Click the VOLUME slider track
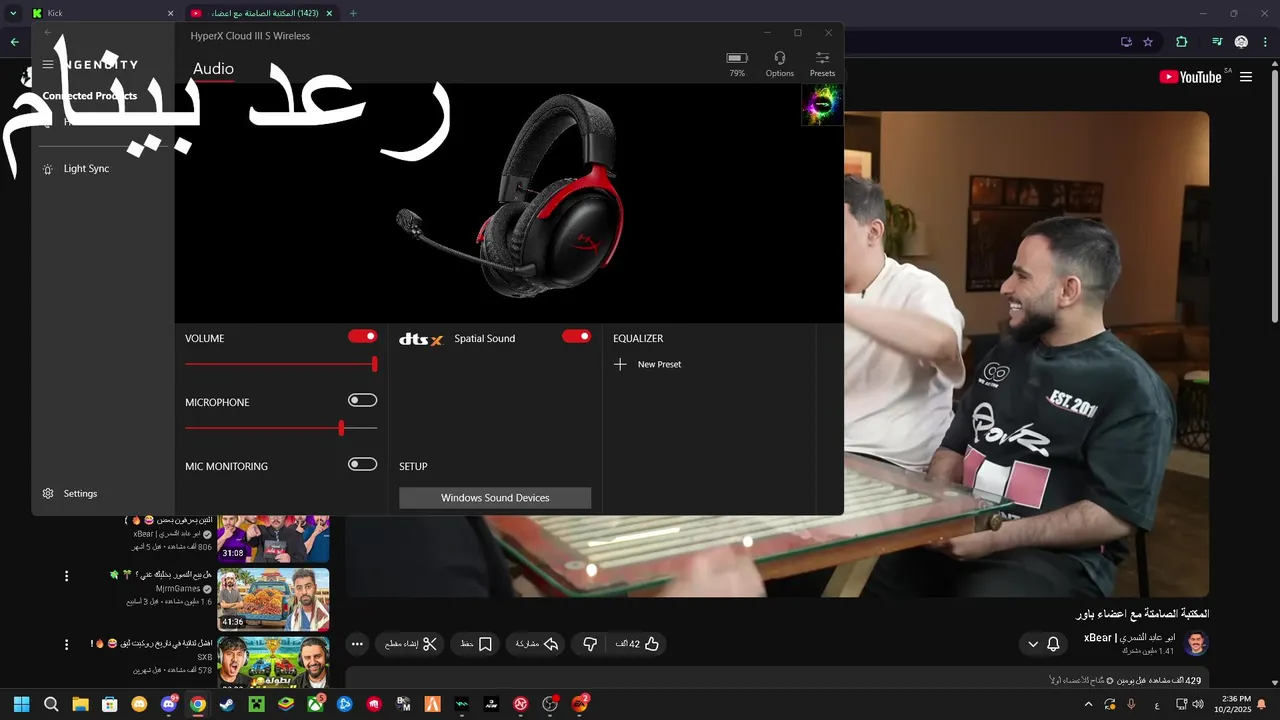1280x720 pixels. coord(281,364)
